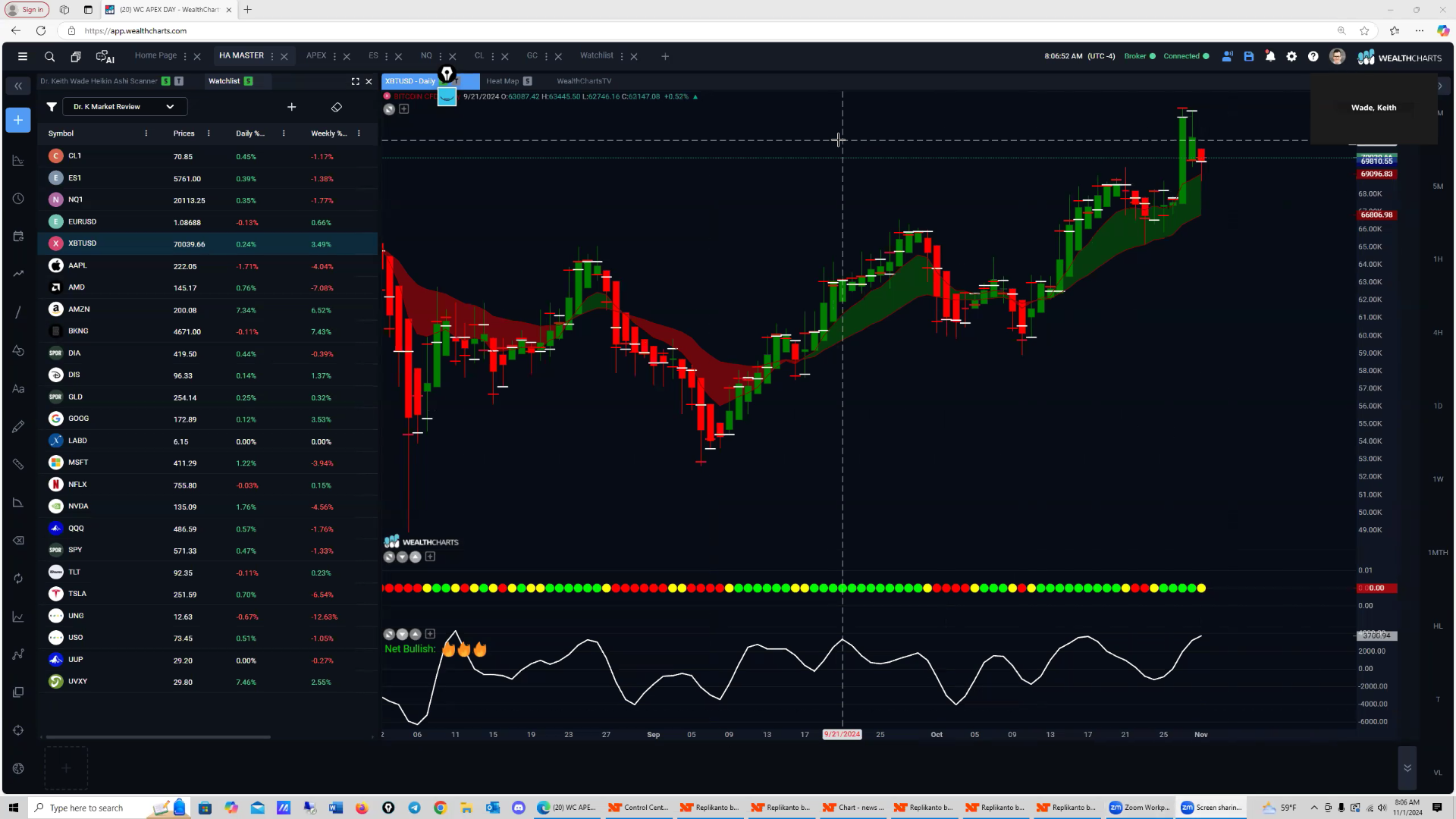
Task: Open the Heat Map chart tab
Action: [x=502, y=81]
